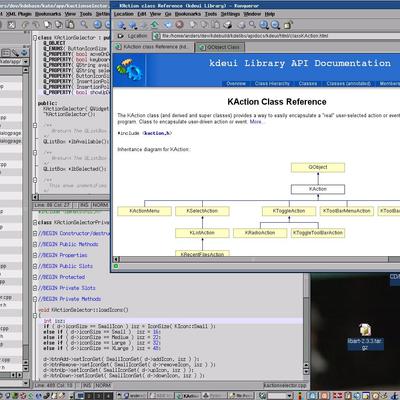The height and width of the screenshot is (400, 400).
Task: Click the QObject box in inheritance diagram
Action: tap(318, 167)
